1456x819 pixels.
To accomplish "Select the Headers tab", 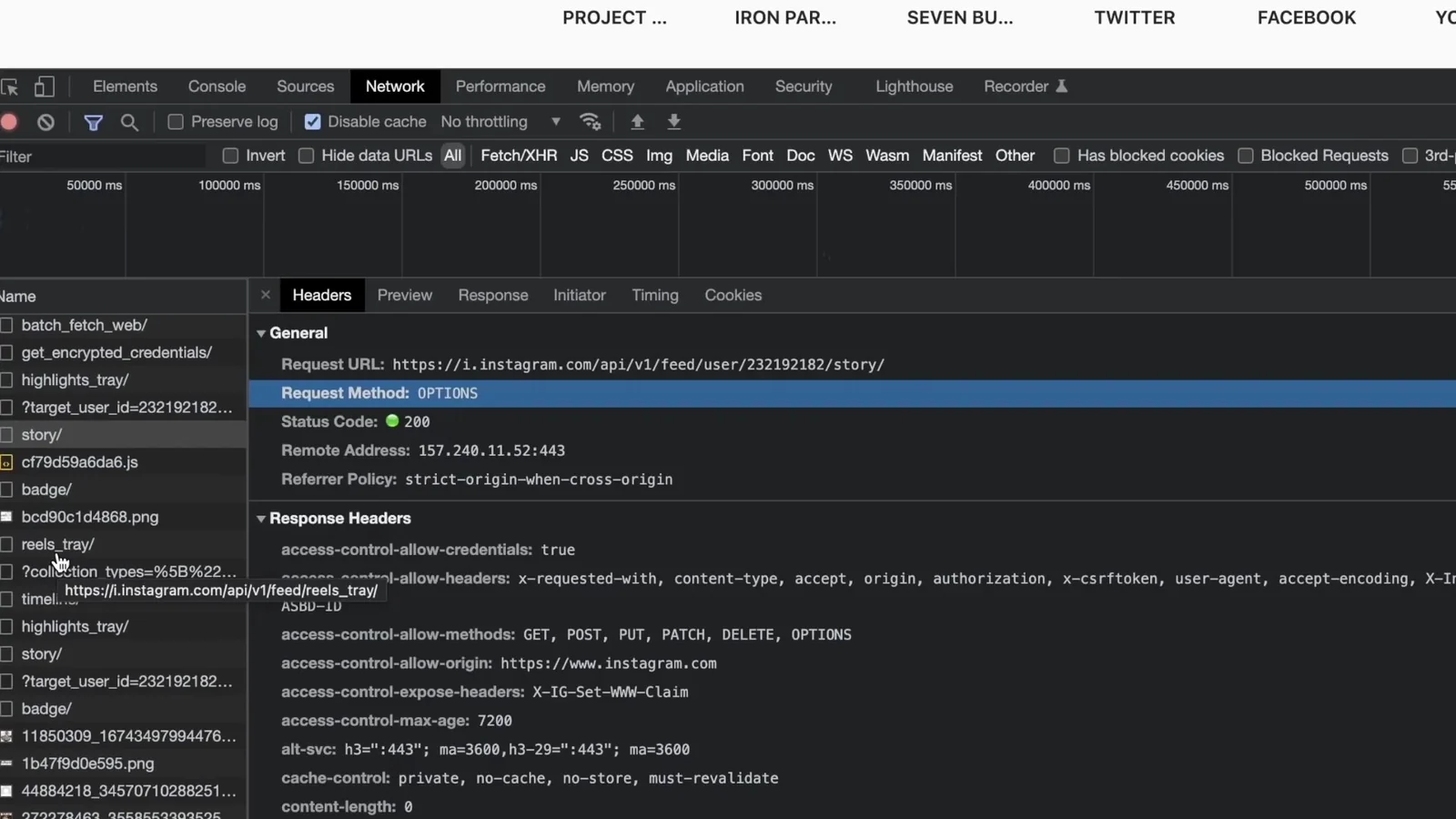I will coord(322,295).
